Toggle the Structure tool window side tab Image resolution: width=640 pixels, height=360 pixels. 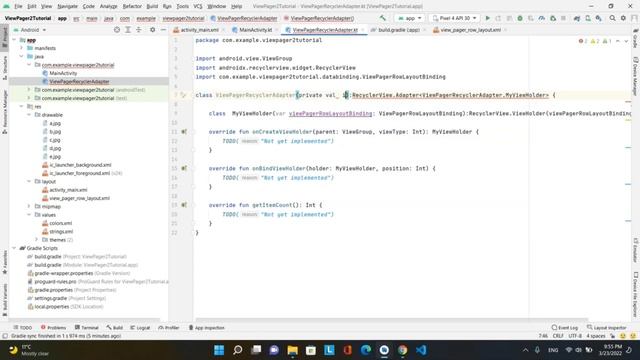(4, 68)
